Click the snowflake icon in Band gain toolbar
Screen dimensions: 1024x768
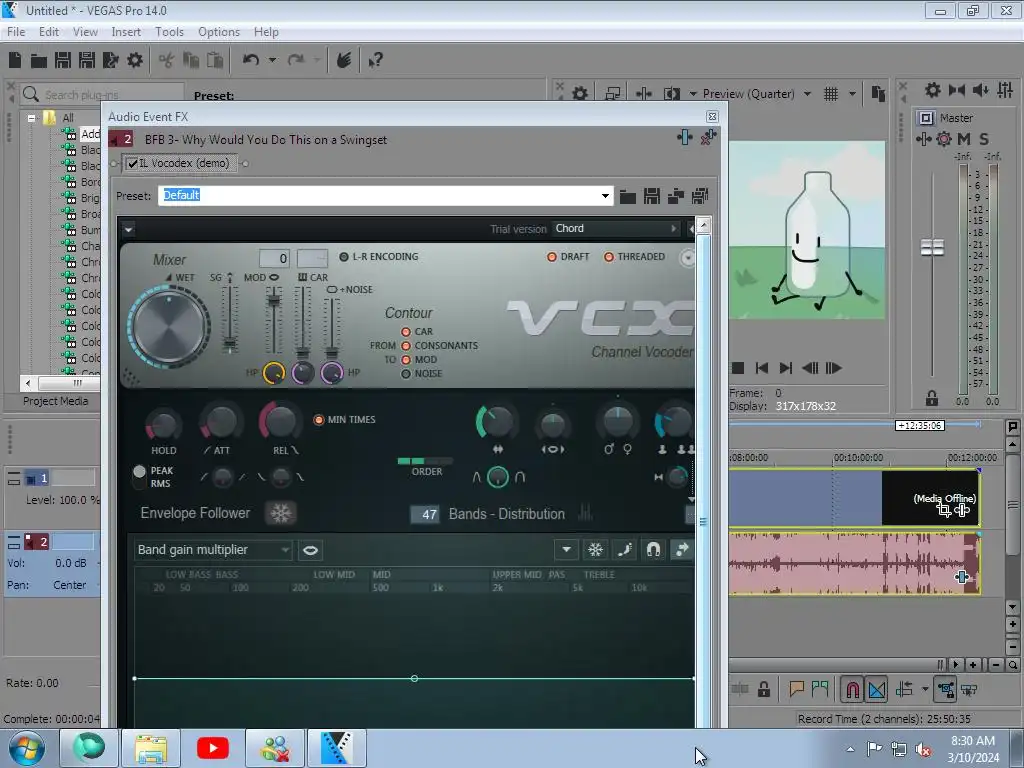(595, 550)
